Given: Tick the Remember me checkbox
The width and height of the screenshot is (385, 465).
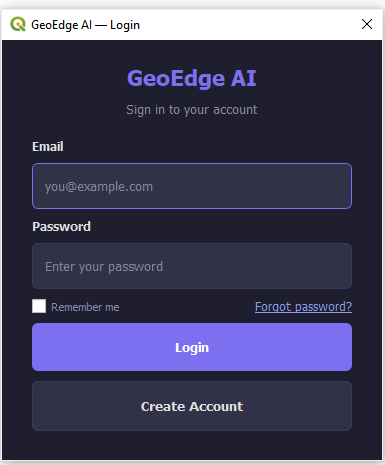Looking at the screenshot, I should [x=39, y=306].
